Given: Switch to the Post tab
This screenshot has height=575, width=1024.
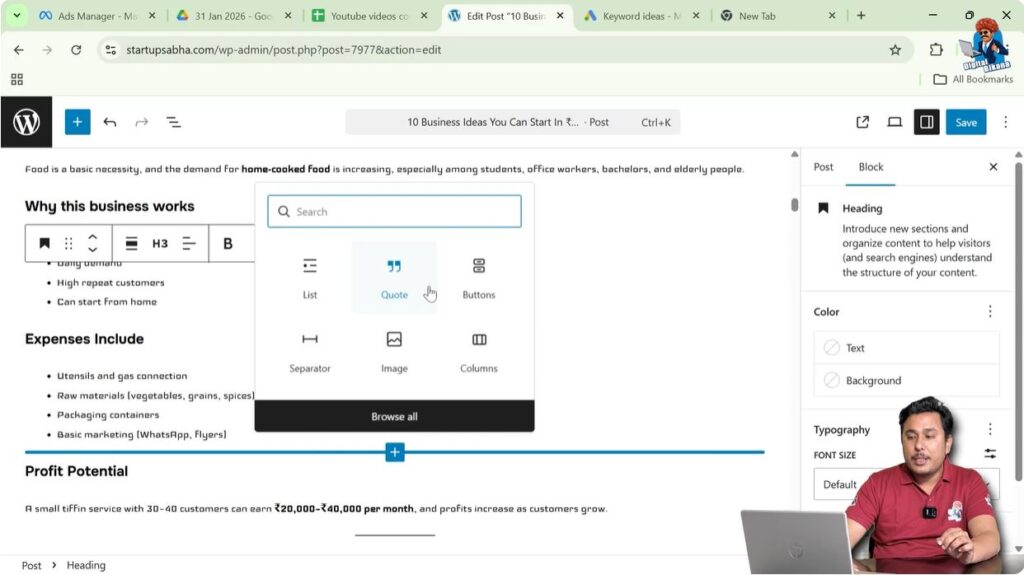Looking at the screenshot, I should [823, 167].
